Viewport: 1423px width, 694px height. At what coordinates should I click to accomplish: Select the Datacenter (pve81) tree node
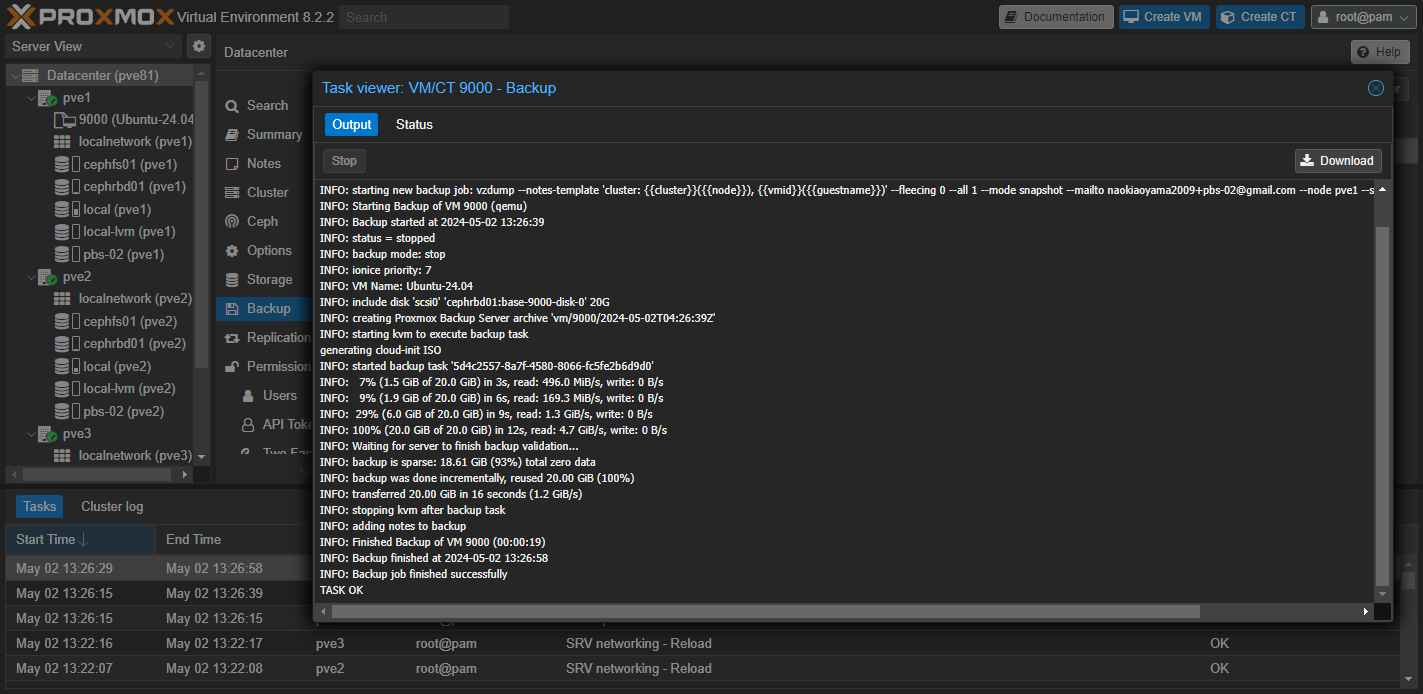click(x=102, y=75)
